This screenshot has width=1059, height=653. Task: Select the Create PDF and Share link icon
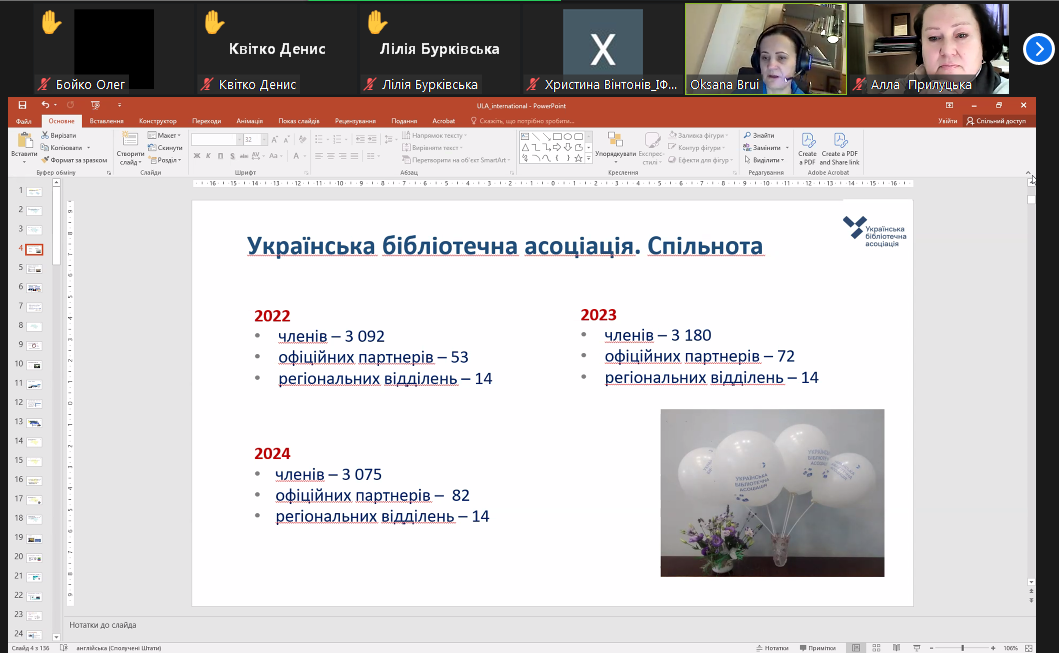pyautogui.click(x=840, y=147)
